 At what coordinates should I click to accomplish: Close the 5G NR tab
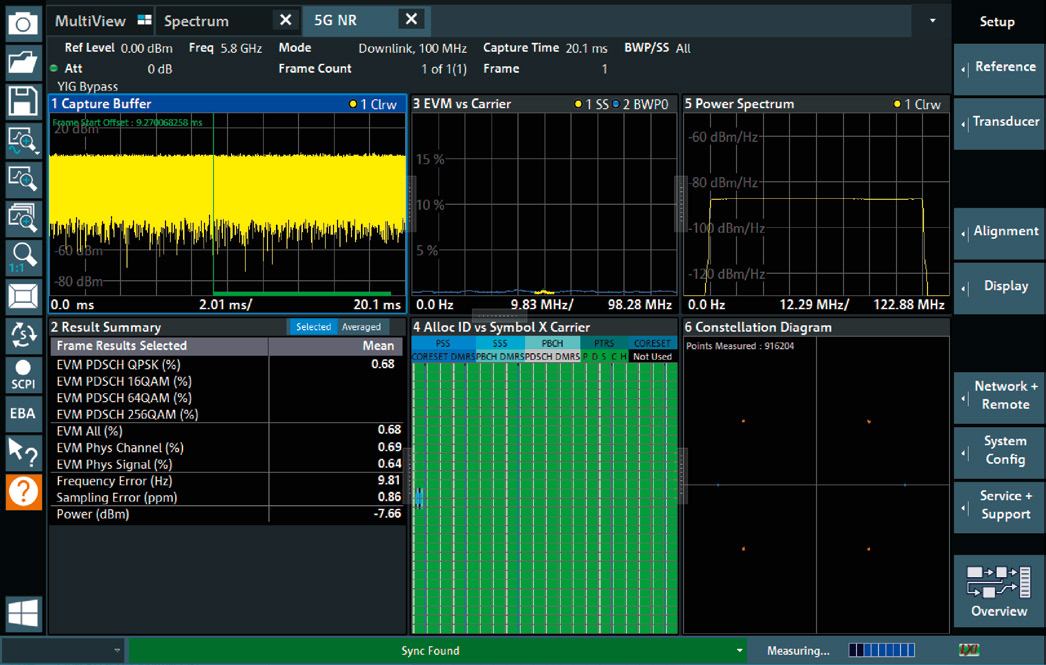pyautogui.click(x=411, y=19)
